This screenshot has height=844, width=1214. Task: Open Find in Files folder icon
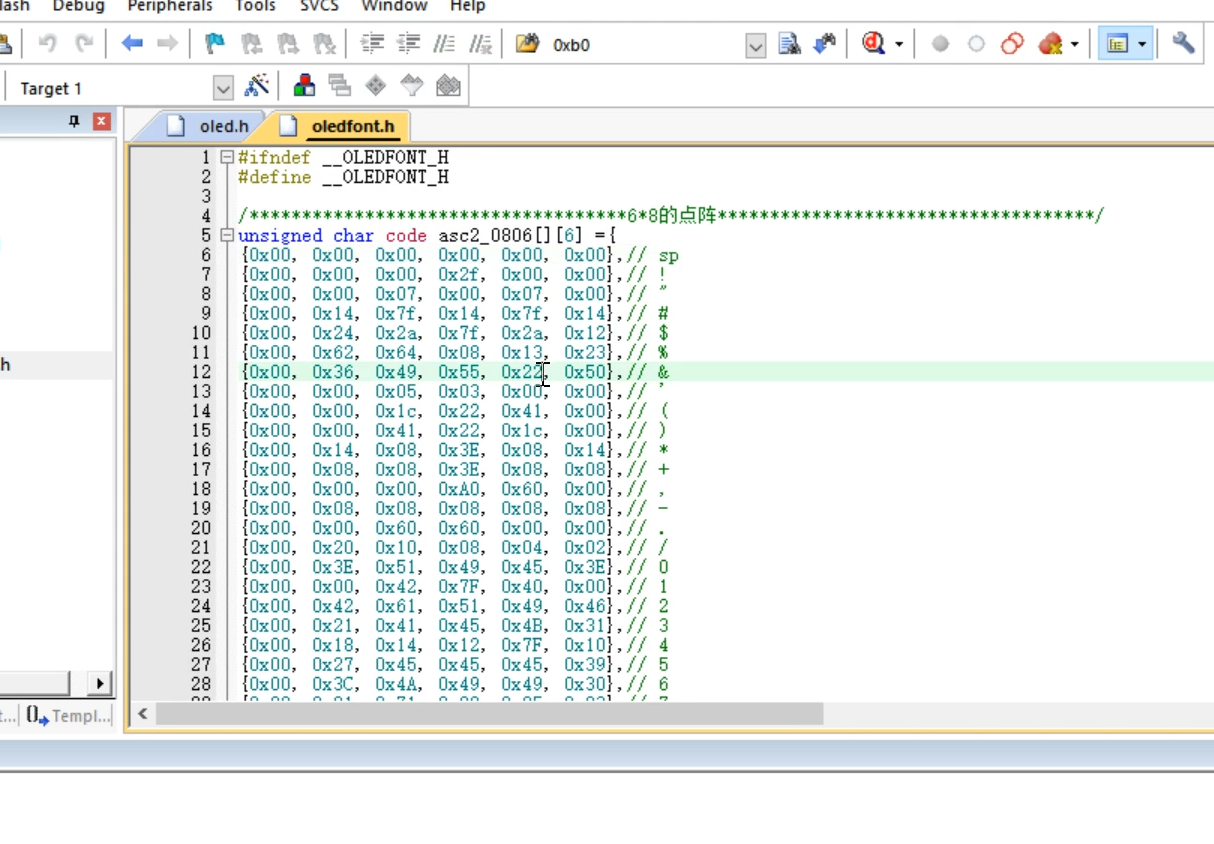coord(527,44)
